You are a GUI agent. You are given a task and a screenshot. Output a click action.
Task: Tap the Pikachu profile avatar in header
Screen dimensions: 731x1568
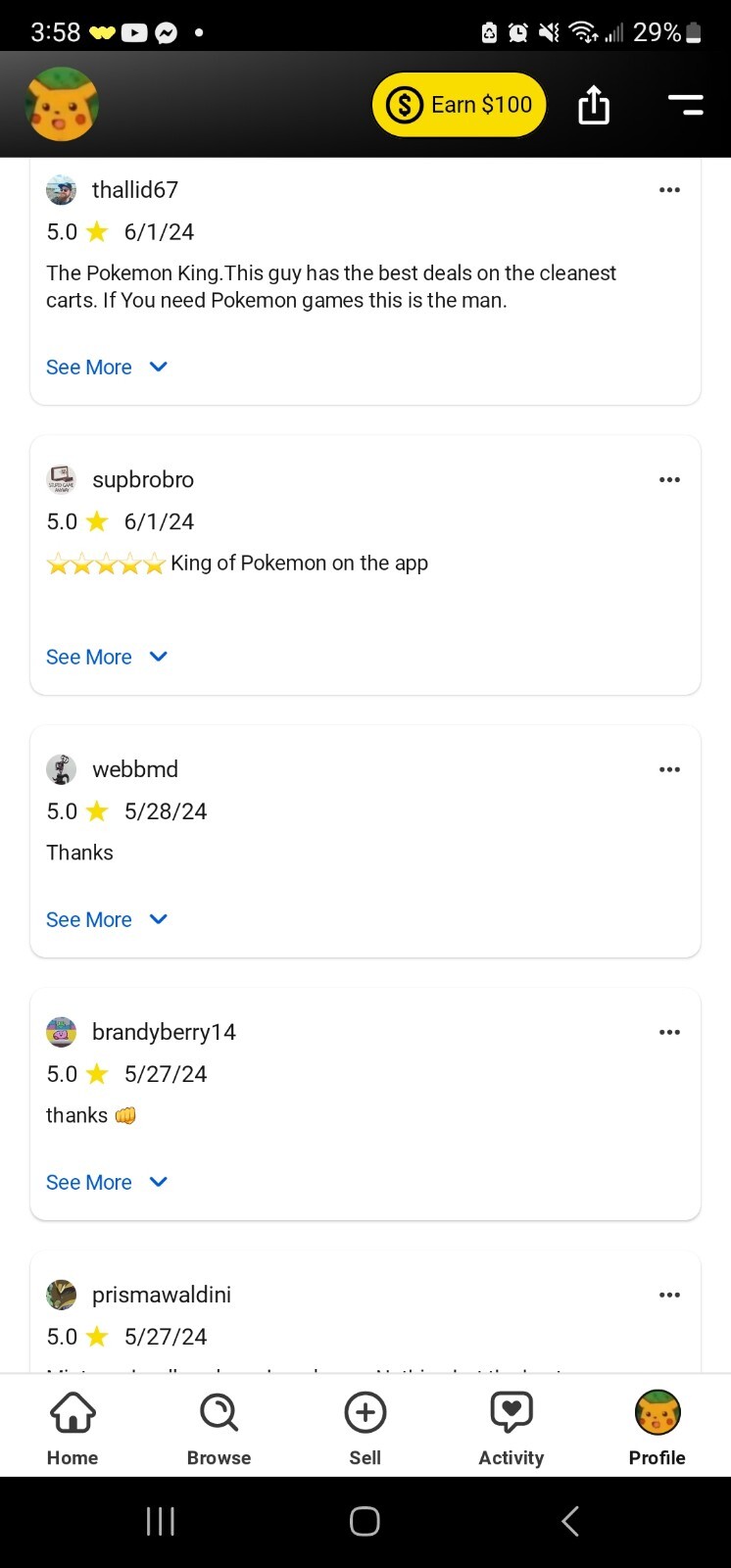click(x=62, y=104)
